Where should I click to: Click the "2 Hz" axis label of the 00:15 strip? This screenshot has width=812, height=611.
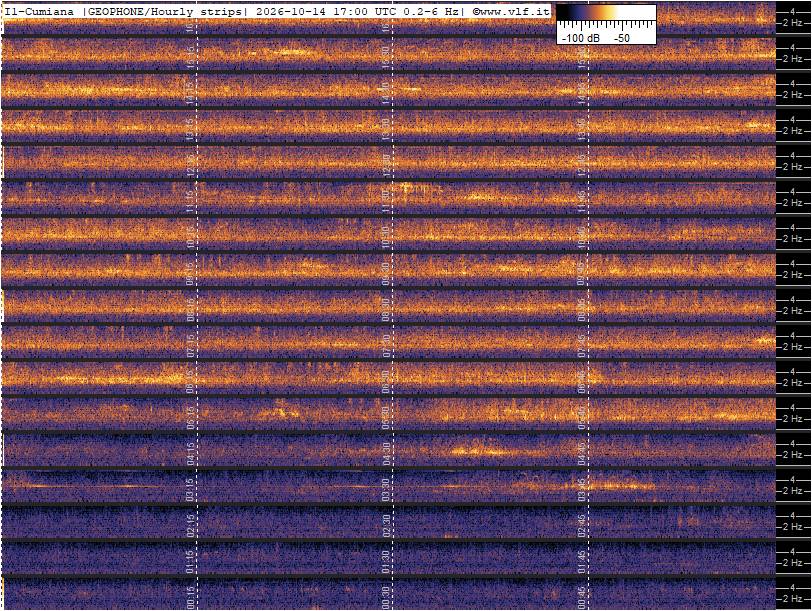792,599
